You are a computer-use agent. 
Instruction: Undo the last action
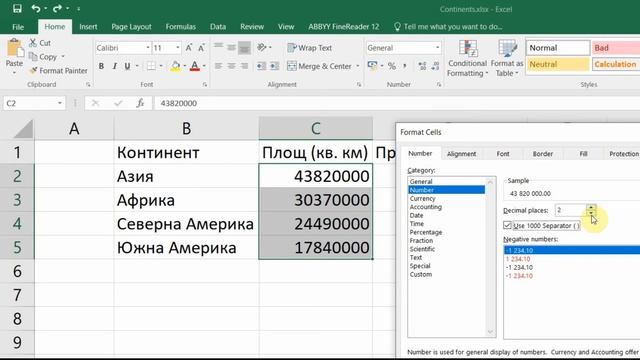[x=36, y=9]
